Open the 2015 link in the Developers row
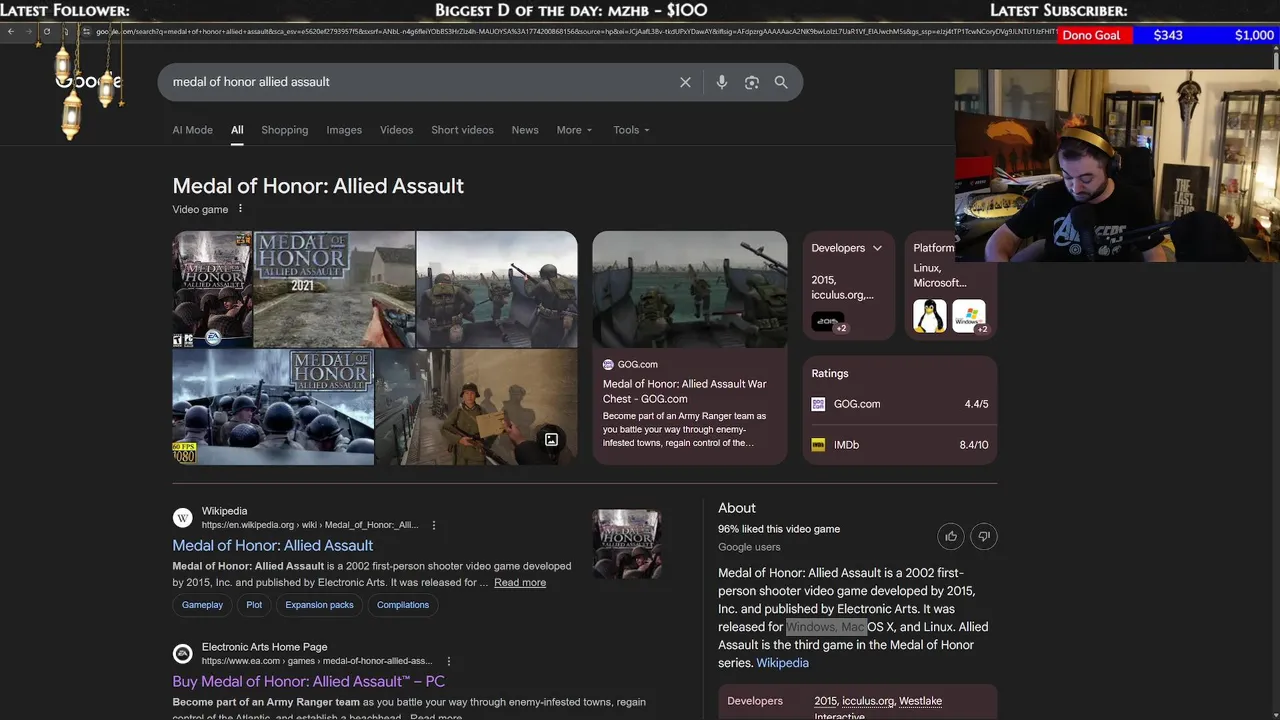 tap(826, 701)
